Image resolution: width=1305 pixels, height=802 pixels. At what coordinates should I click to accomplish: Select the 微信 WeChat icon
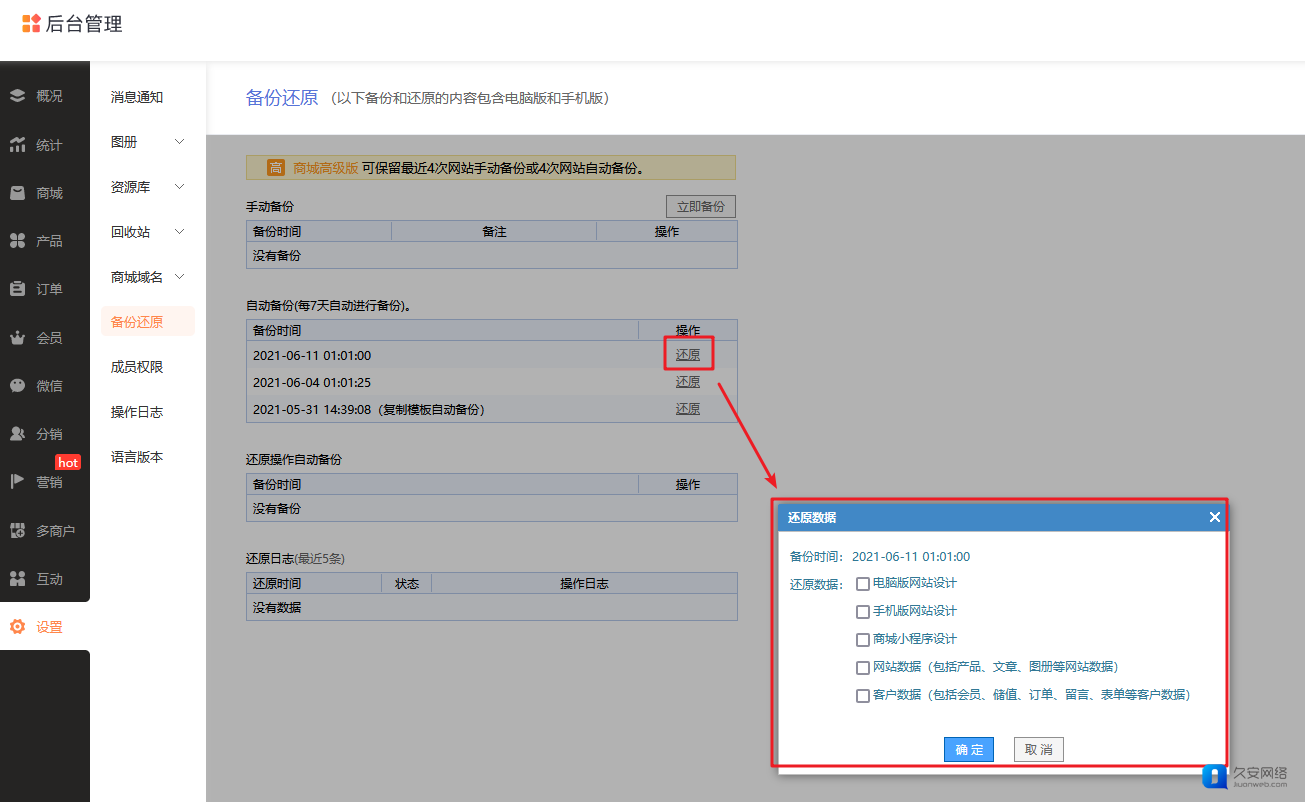pyautogui.click(x=17, y=385)
